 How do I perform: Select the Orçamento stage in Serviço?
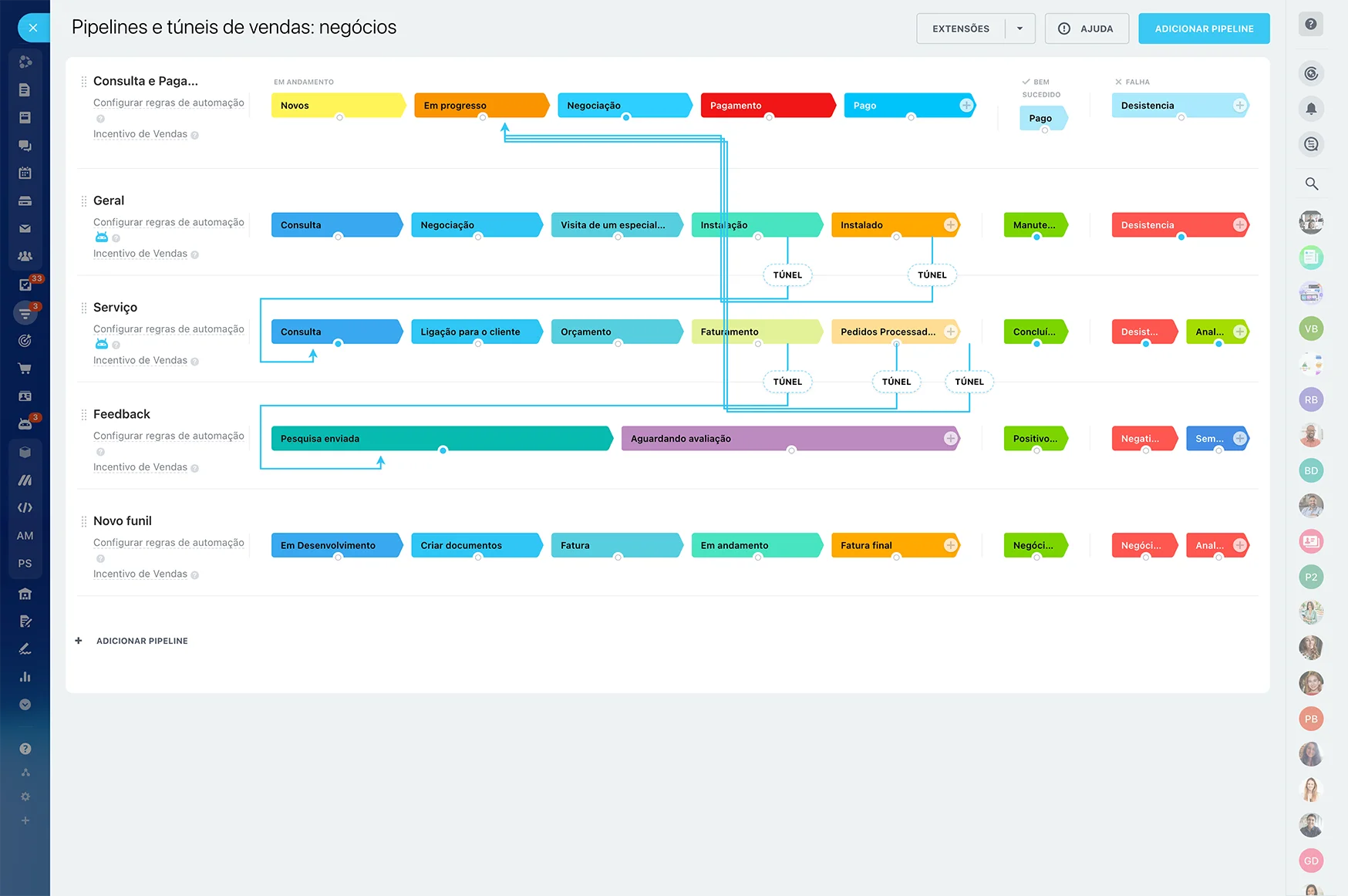pos(617,332)
